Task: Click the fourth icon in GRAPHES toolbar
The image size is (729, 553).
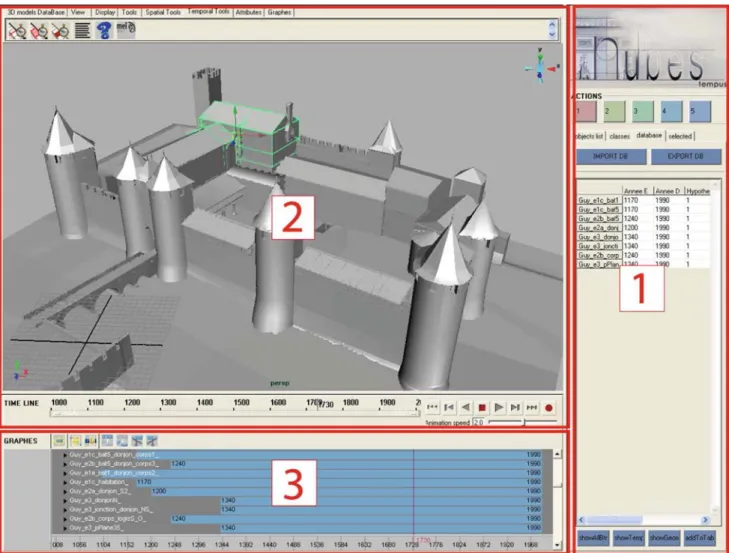Action: [x=107, y=440]
